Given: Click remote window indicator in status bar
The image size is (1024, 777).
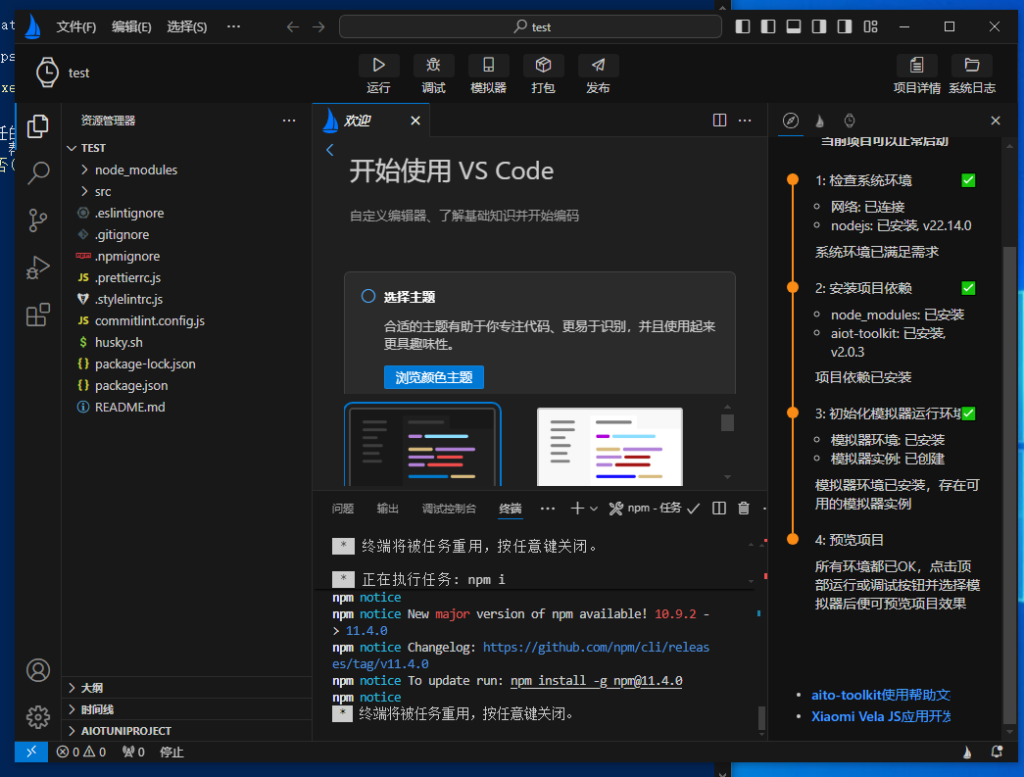Looking at the screenshot, I should point(31,752).
